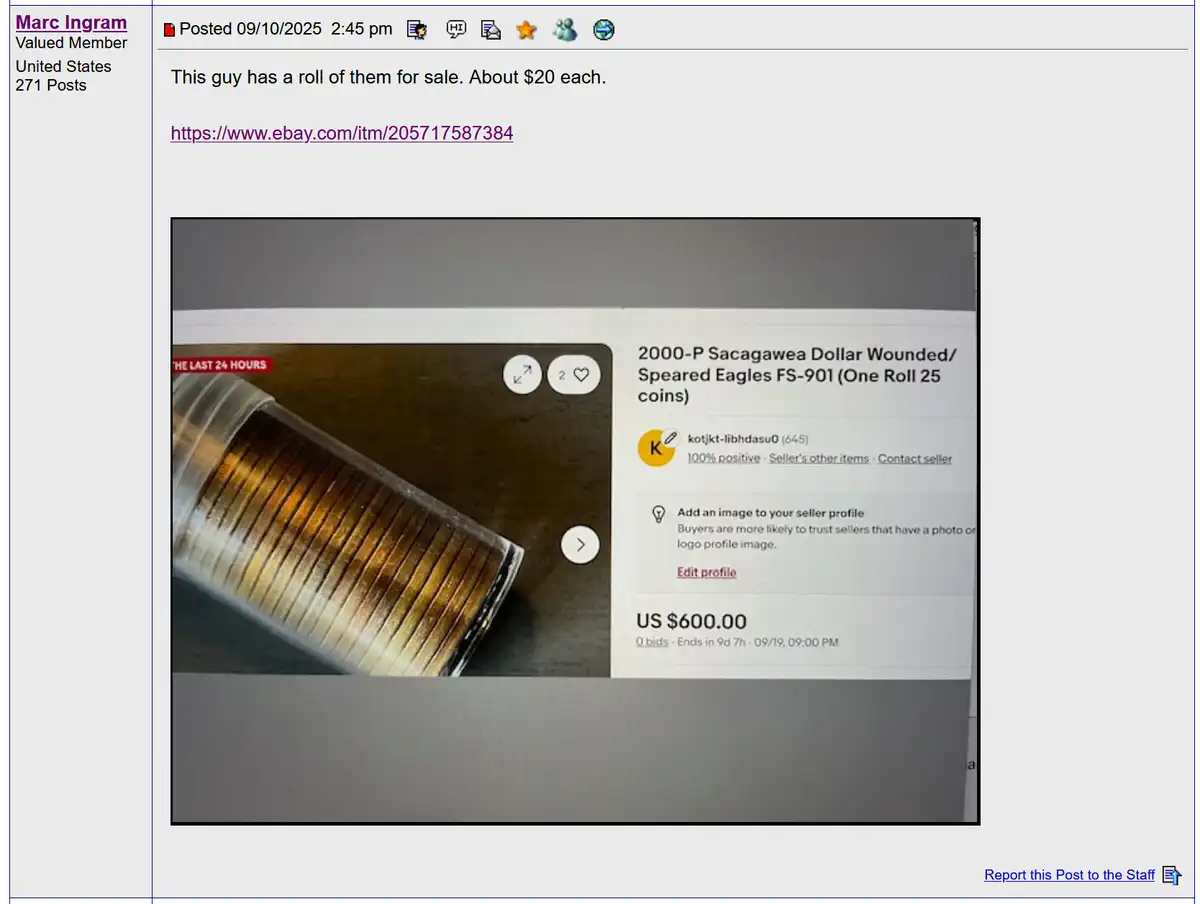Click the email envelope icon in post header
1200x904 pixels.
490,30
